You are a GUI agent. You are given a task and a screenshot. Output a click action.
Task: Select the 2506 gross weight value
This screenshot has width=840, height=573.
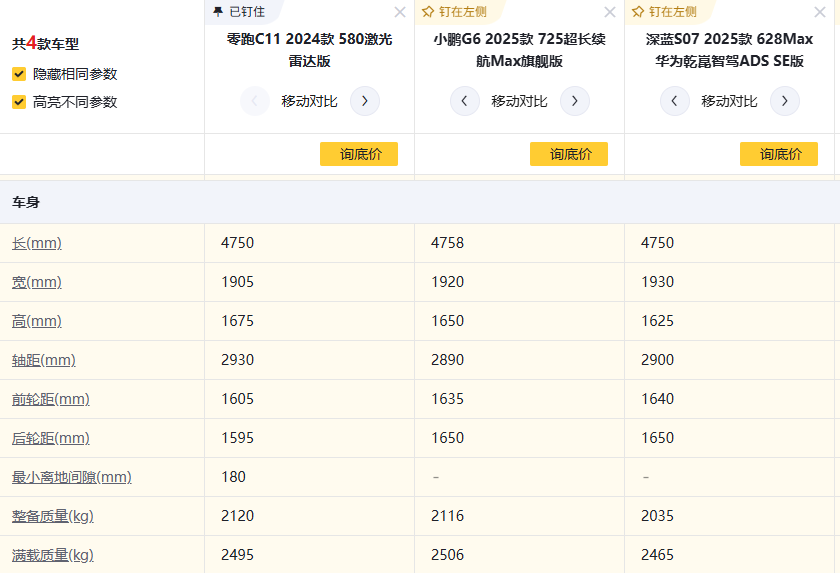[447, 555]
